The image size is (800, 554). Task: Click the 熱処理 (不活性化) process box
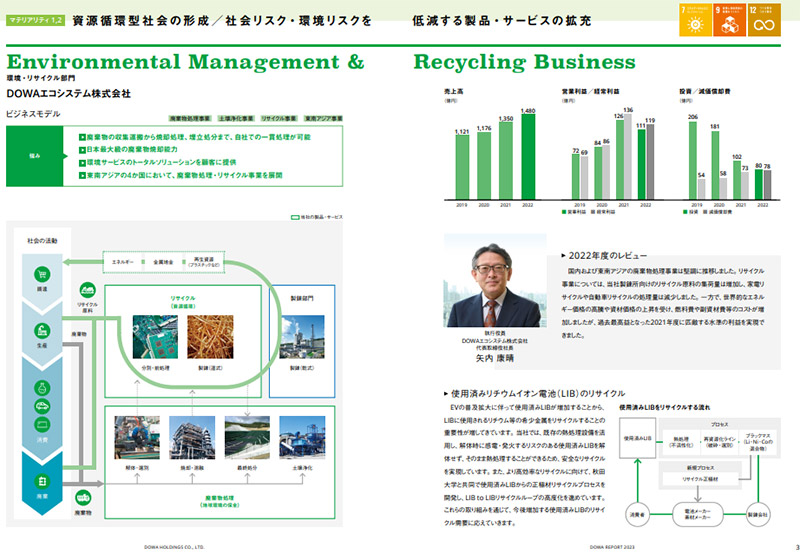681,442
